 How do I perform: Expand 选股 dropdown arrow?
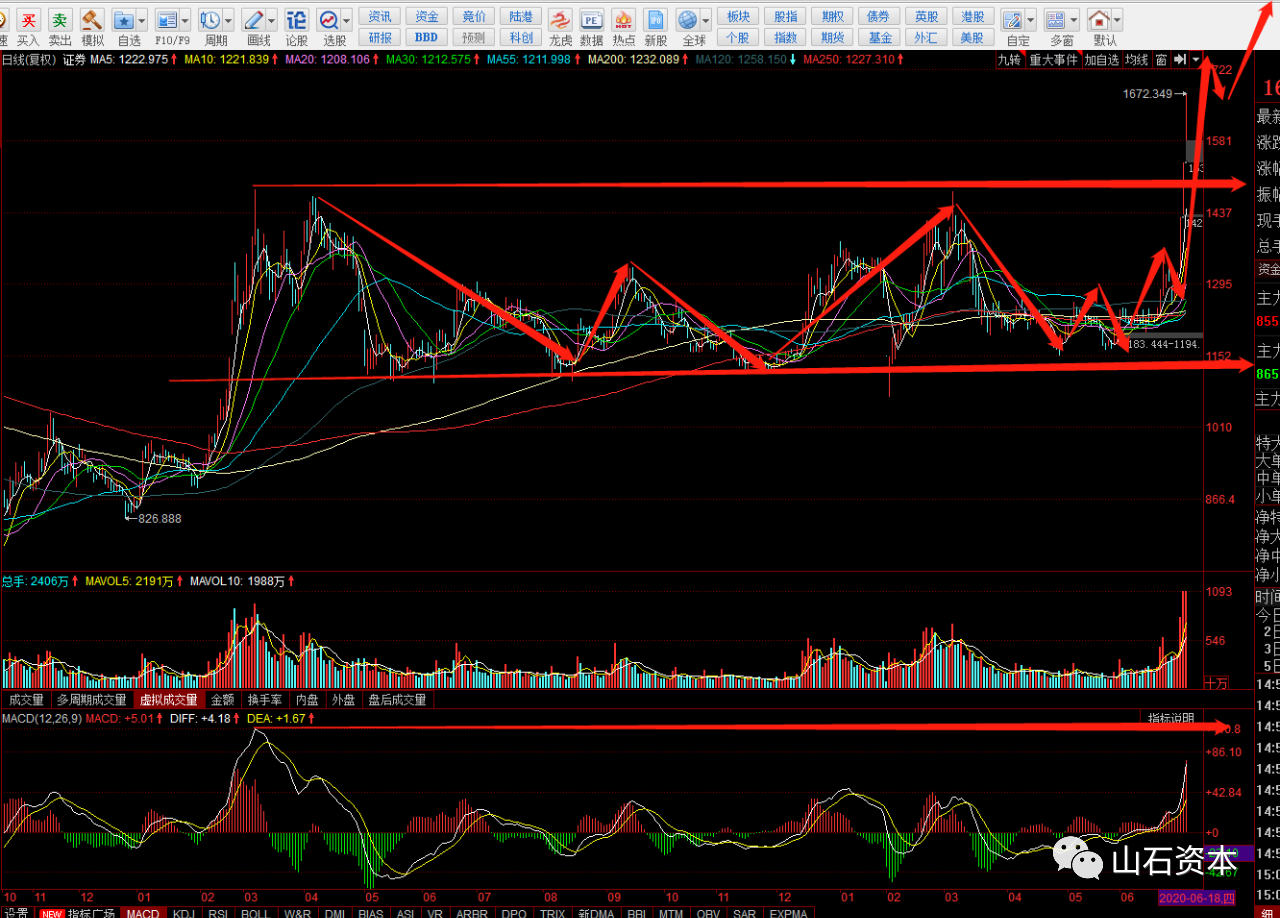click(347, 20)
